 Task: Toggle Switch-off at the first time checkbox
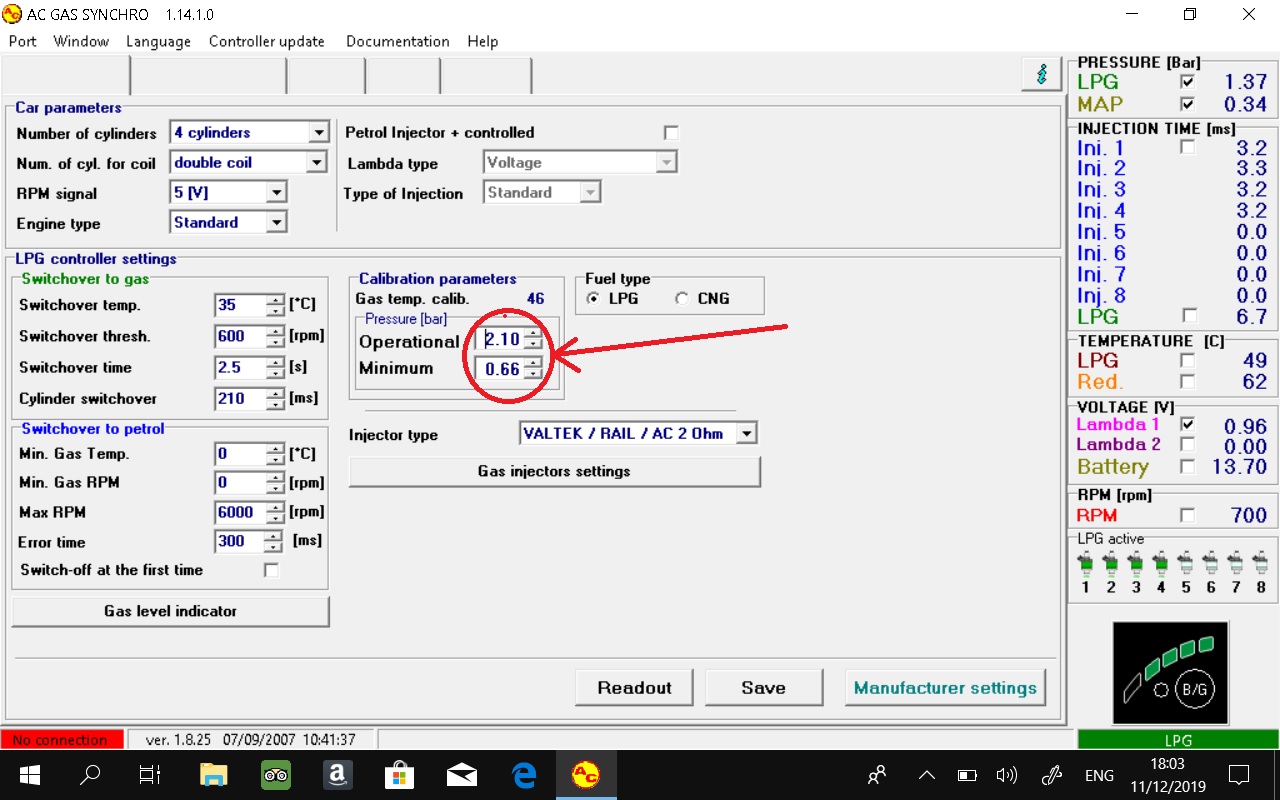pyautogui.click(x=271, y=570)
